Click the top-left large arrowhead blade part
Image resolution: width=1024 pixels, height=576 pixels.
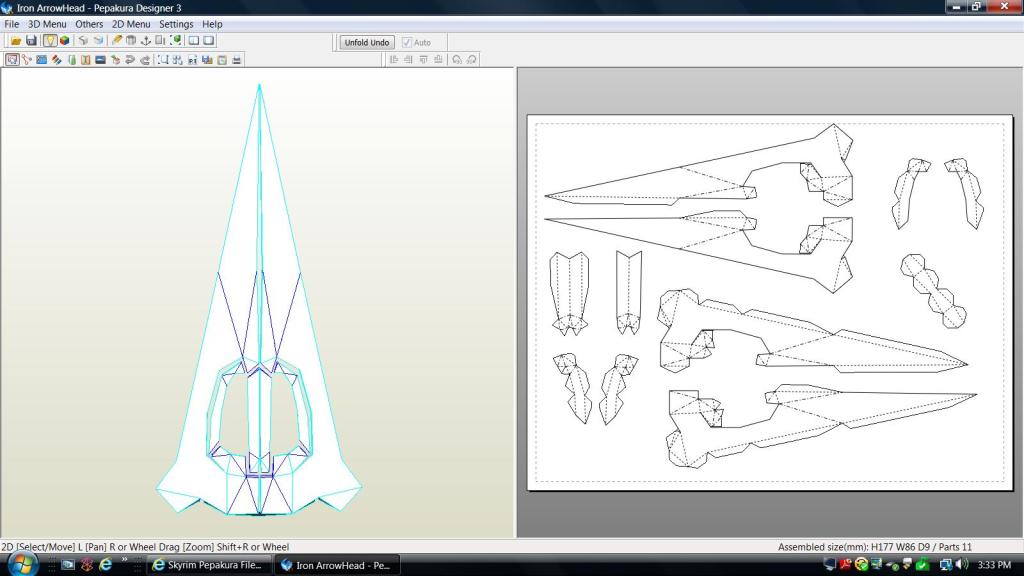pyautogui.click(x=699, y=165)
